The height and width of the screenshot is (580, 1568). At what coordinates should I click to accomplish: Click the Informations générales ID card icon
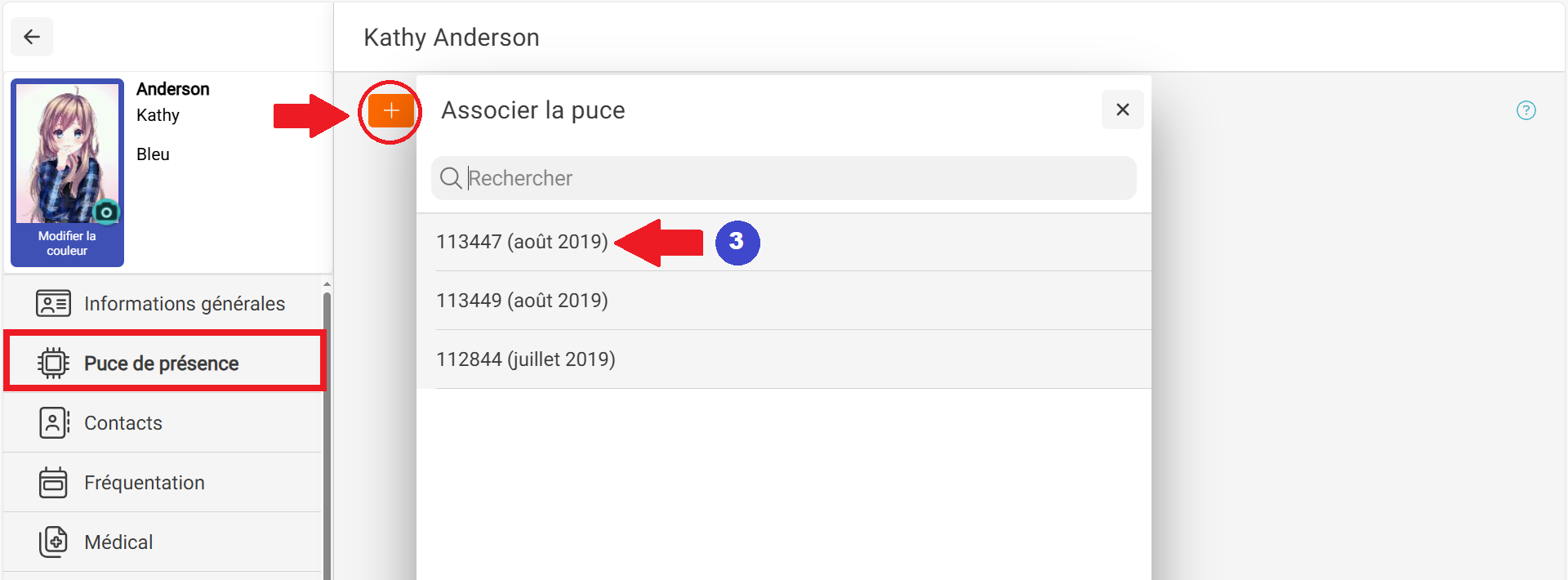coord(53,303)
